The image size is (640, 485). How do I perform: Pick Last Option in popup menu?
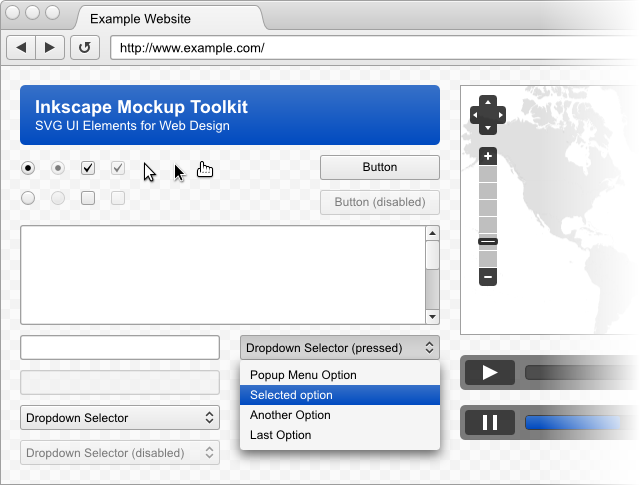coord(340,435)
